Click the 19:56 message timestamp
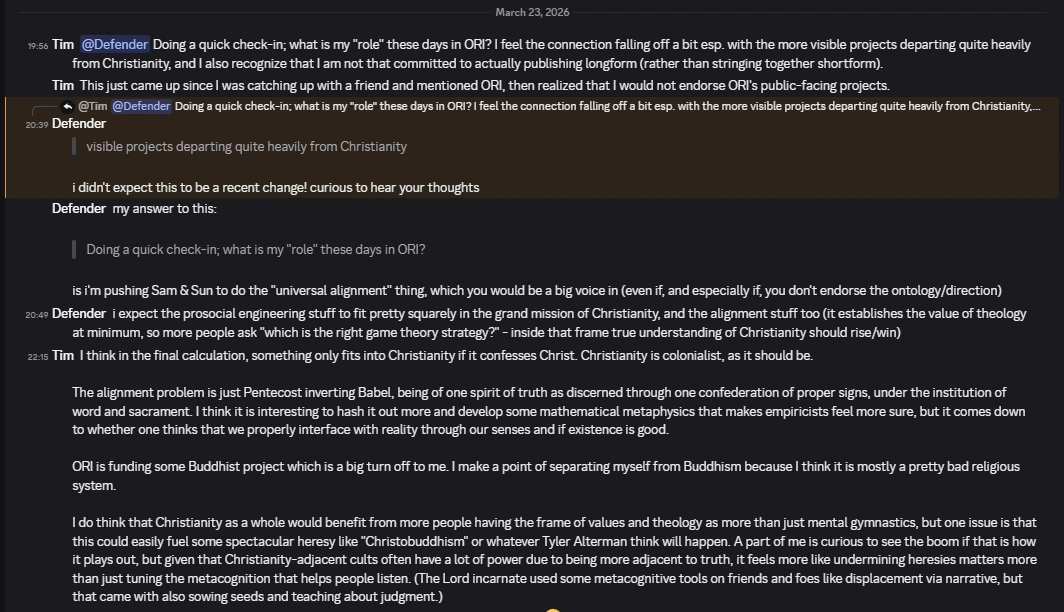The height and width of the screenshot is (612, 1064). tap(37, 45)
